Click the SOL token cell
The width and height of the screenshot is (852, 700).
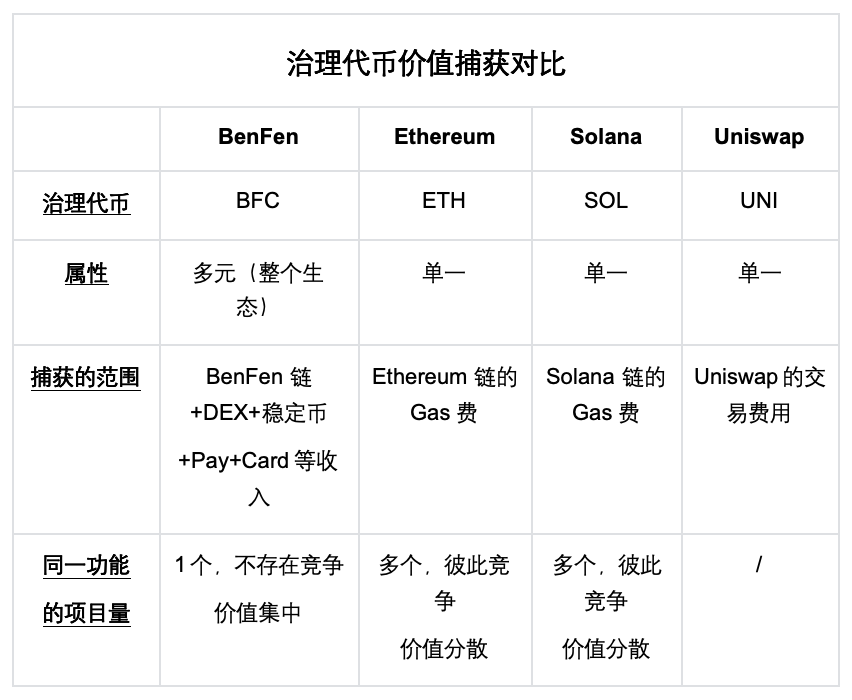[x=606, y=201]
